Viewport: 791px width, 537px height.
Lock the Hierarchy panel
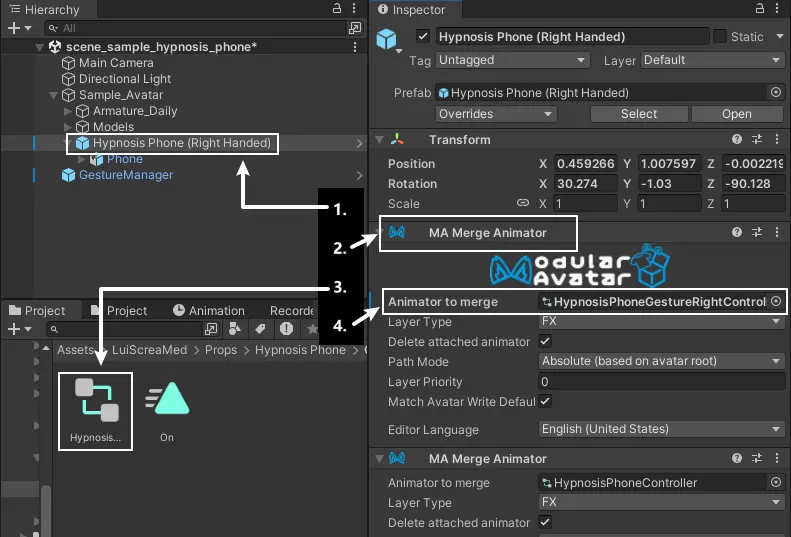click(336, 8)
